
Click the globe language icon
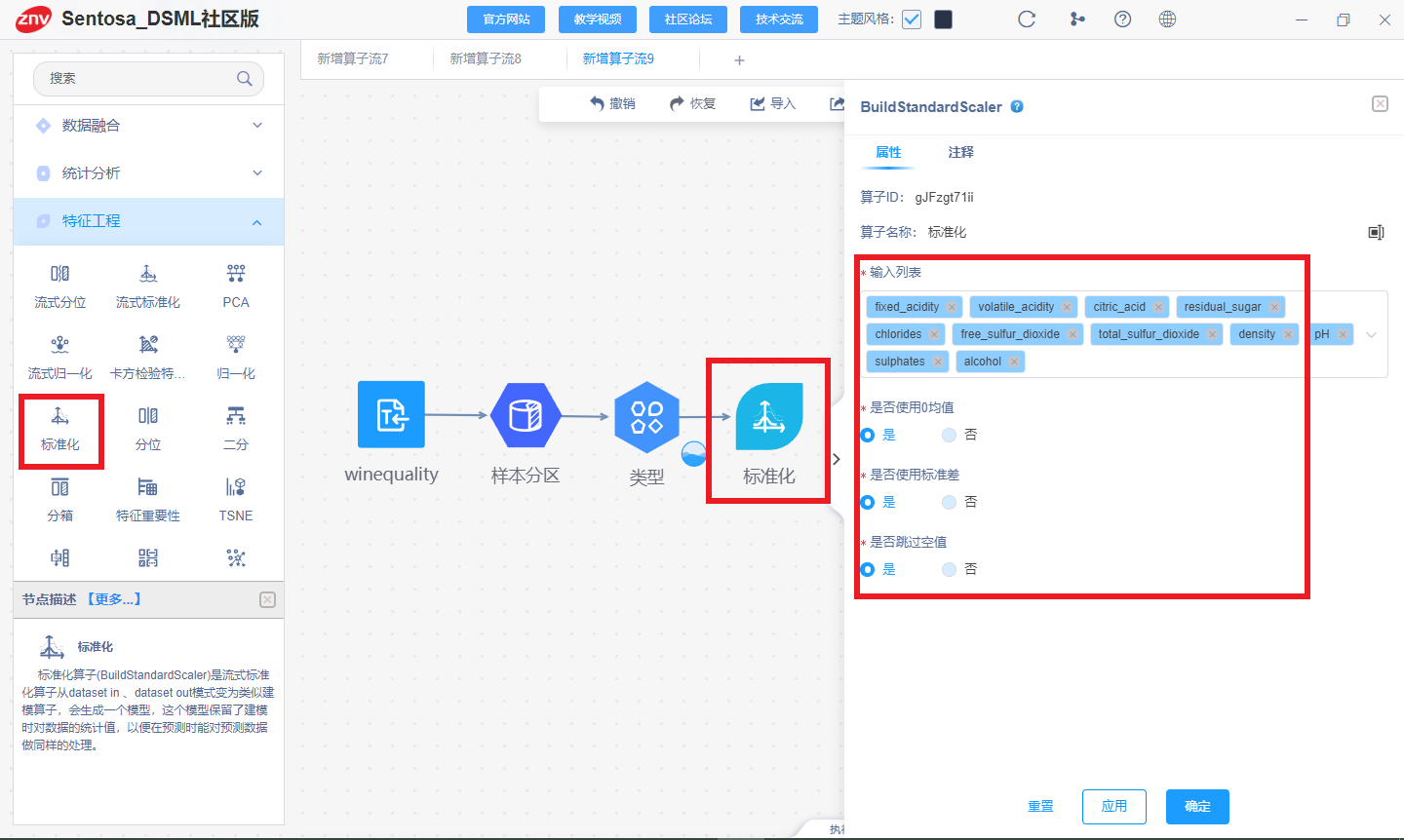(x=1167, y=19)
